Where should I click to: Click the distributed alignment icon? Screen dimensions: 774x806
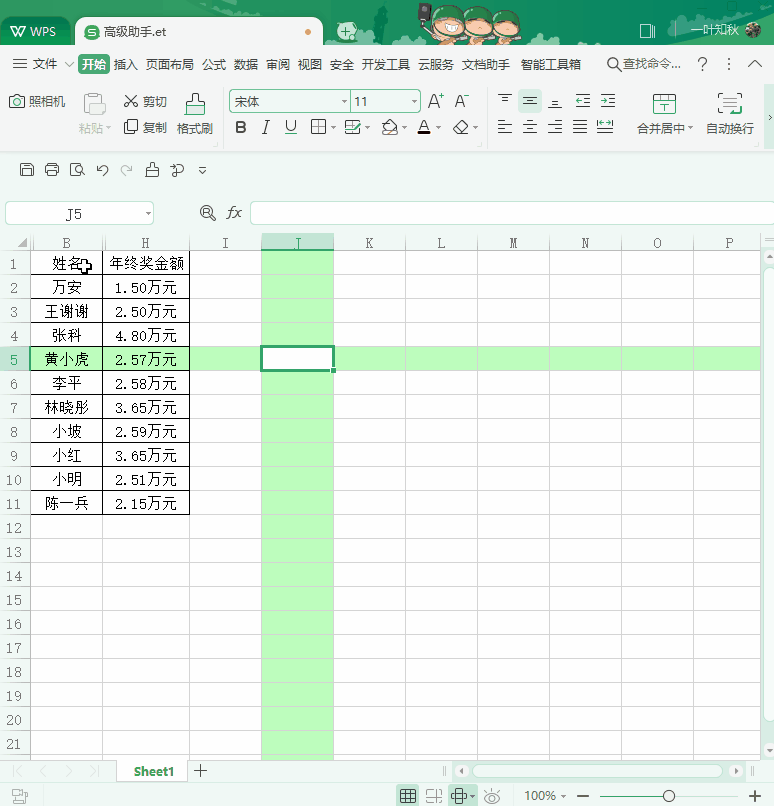(x=605, y=126)
